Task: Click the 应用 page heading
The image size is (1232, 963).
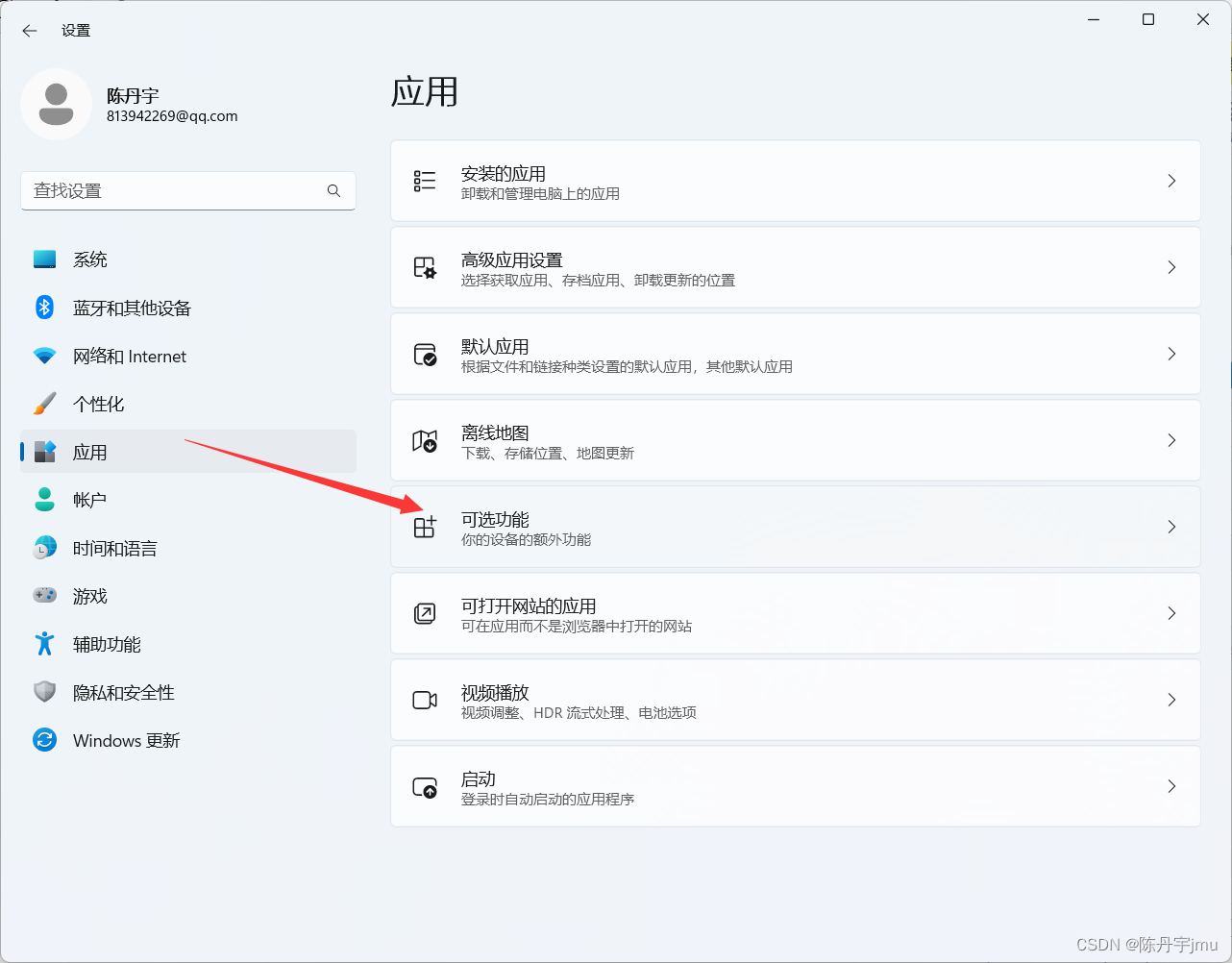Action: click(x=425, y=92)
